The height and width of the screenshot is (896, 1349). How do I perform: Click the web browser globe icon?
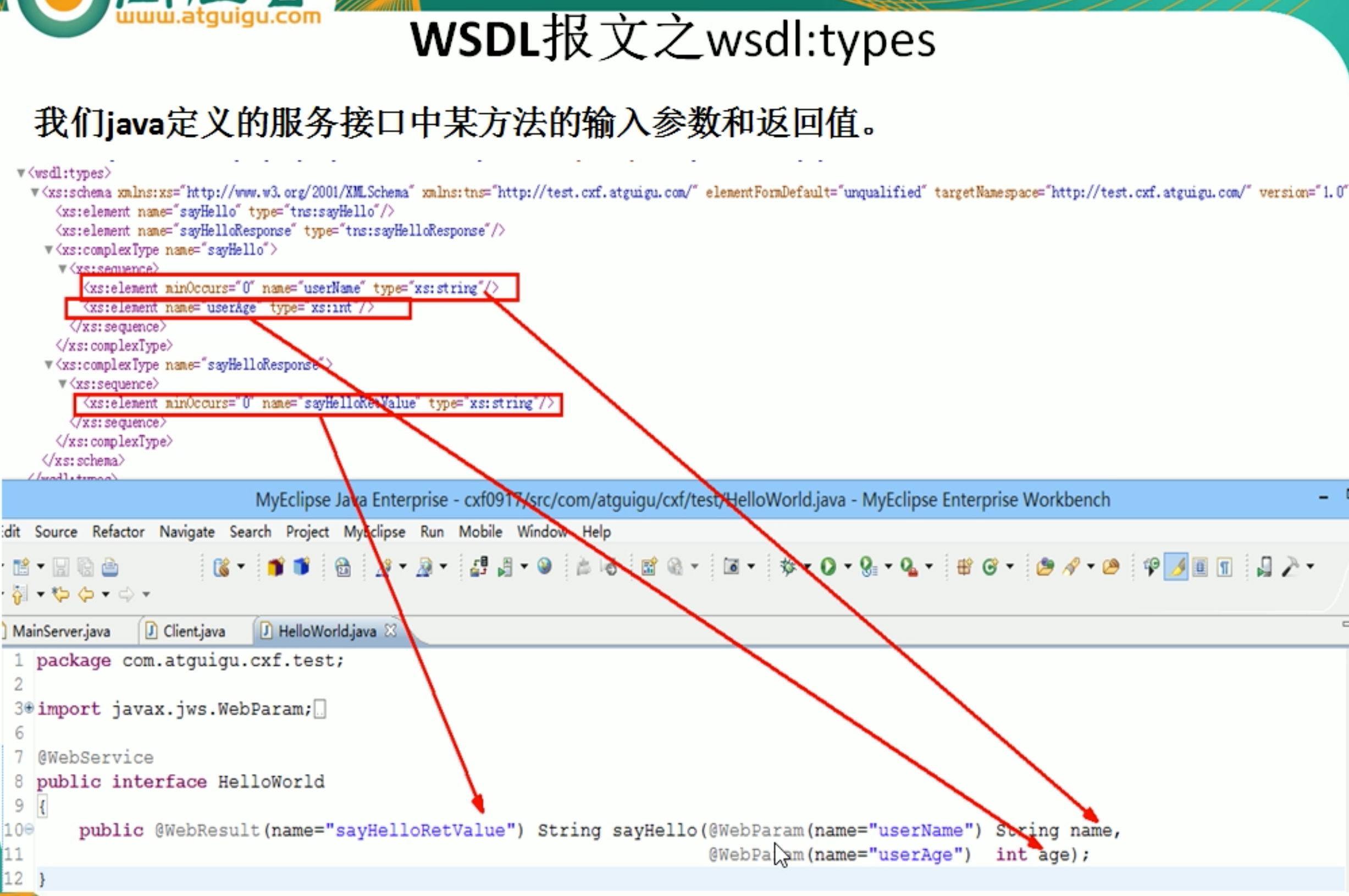(545, 566)
